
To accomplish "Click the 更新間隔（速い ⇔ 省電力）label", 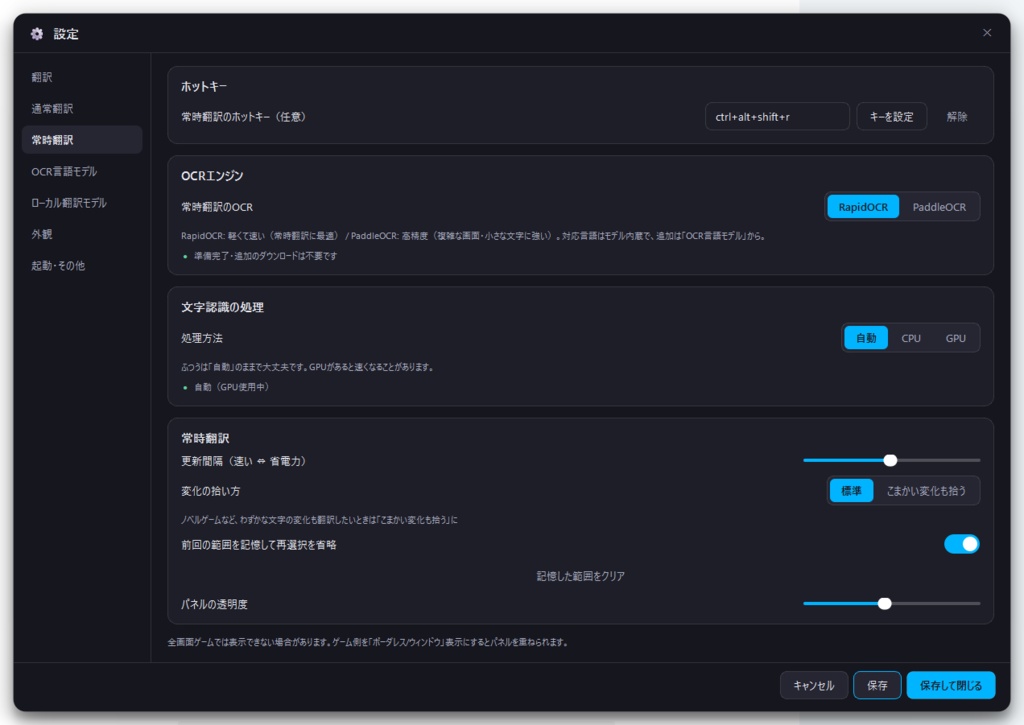I will click(243, 461).
